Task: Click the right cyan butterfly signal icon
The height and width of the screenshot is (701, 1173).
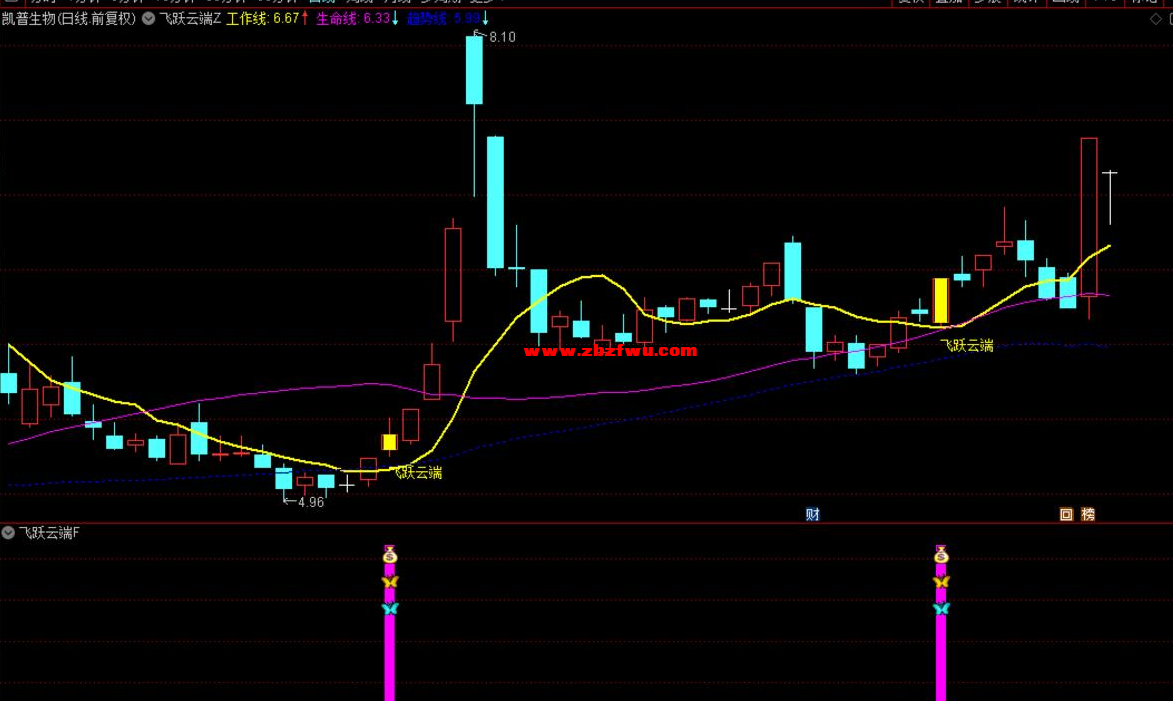Action: coord(941,608)
